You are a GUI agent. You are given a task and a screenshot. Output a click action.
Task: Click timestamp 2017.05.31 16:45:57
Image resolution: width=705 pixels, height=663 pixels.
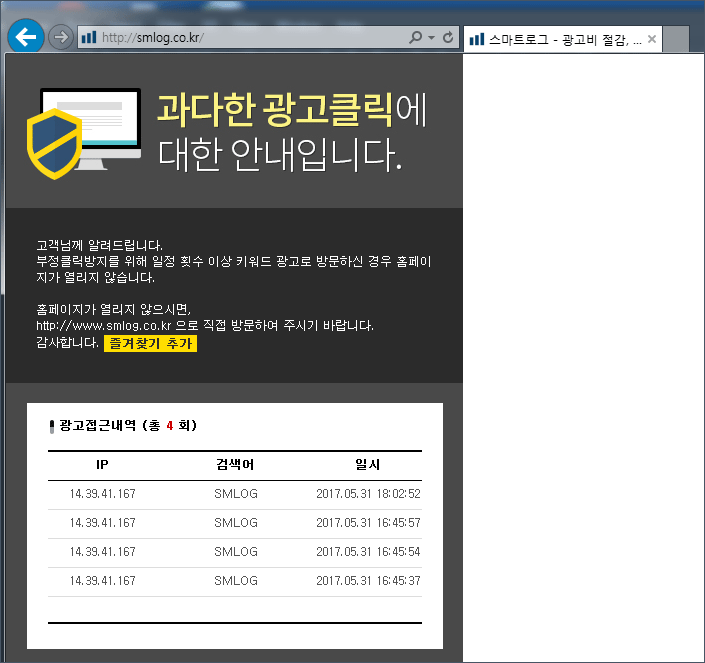(368, 523)
